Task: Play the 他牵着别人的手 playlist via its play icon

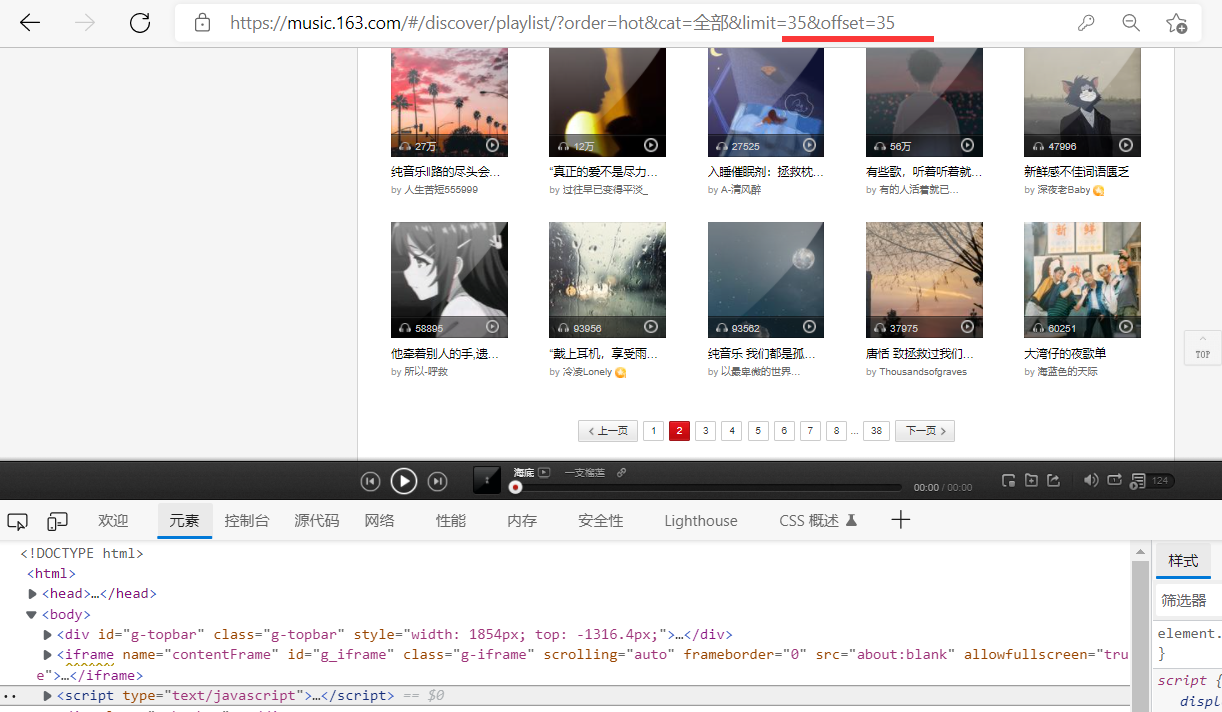Action: tap(492, 327)
